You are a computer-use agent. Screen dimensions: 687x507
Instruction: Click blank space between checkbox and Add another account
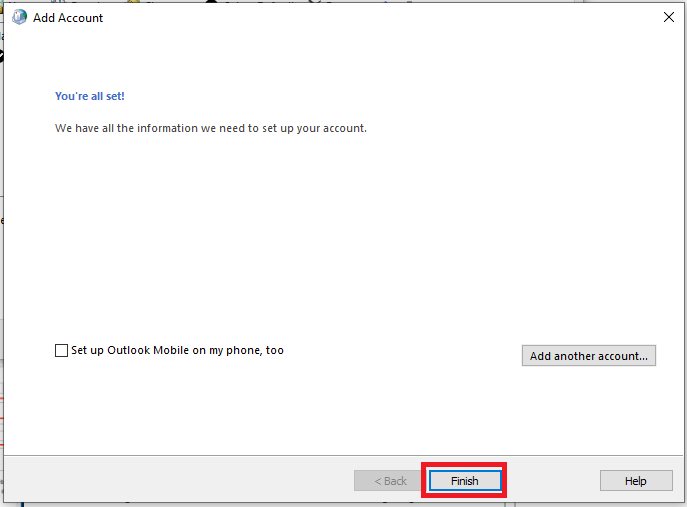coord(400,352)
